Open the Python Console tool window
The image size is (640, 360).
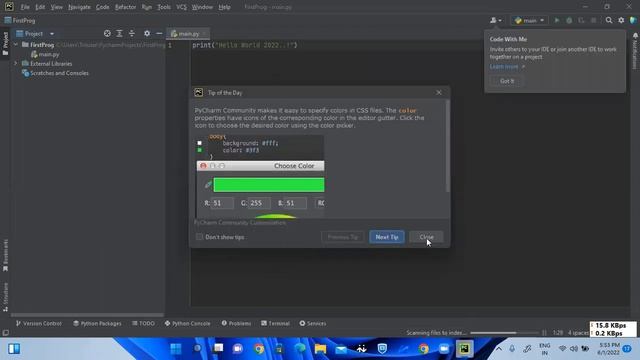click(187, 323)
